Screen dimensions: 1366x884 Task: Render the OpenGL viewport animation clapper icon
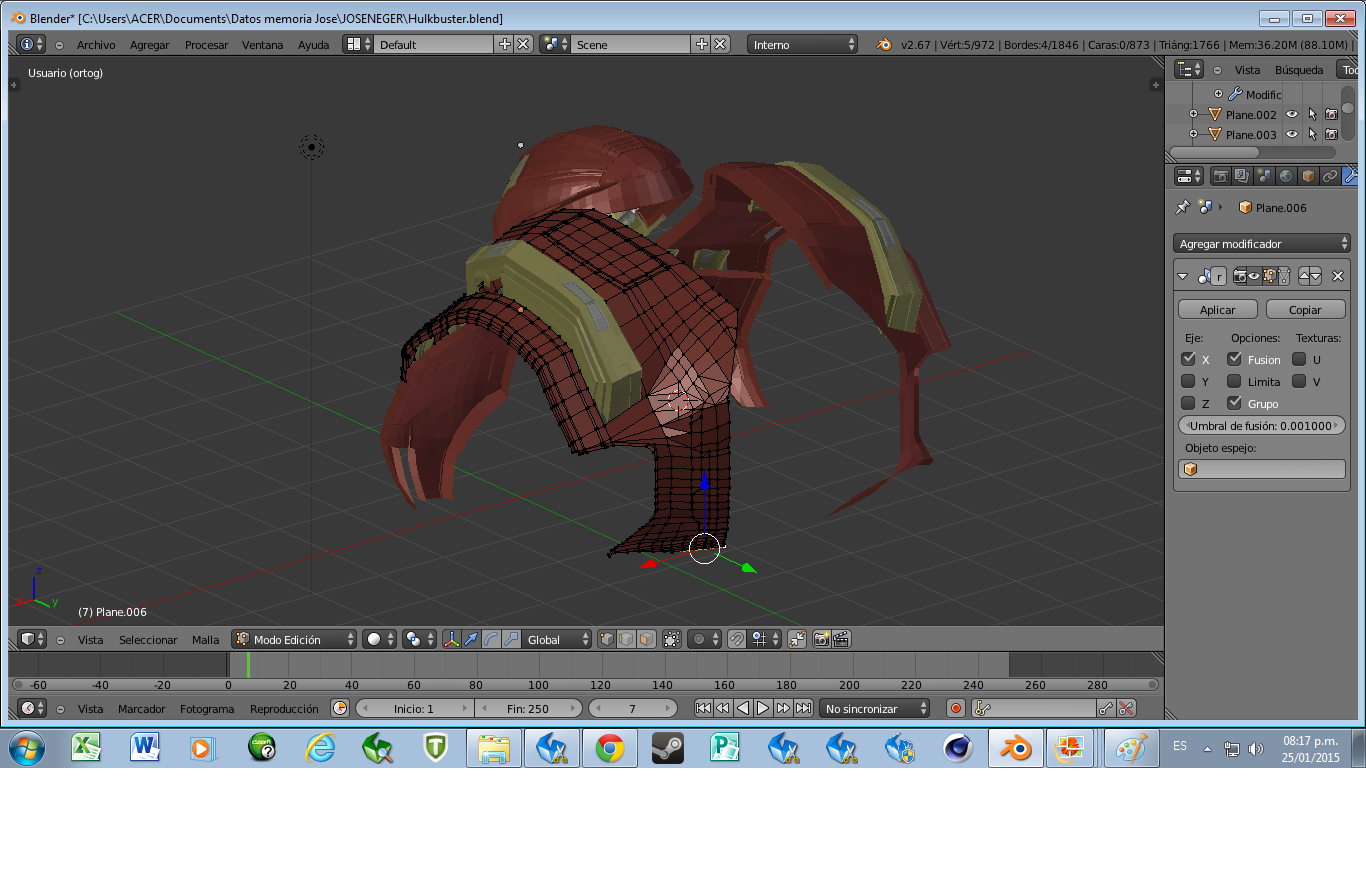841,639
